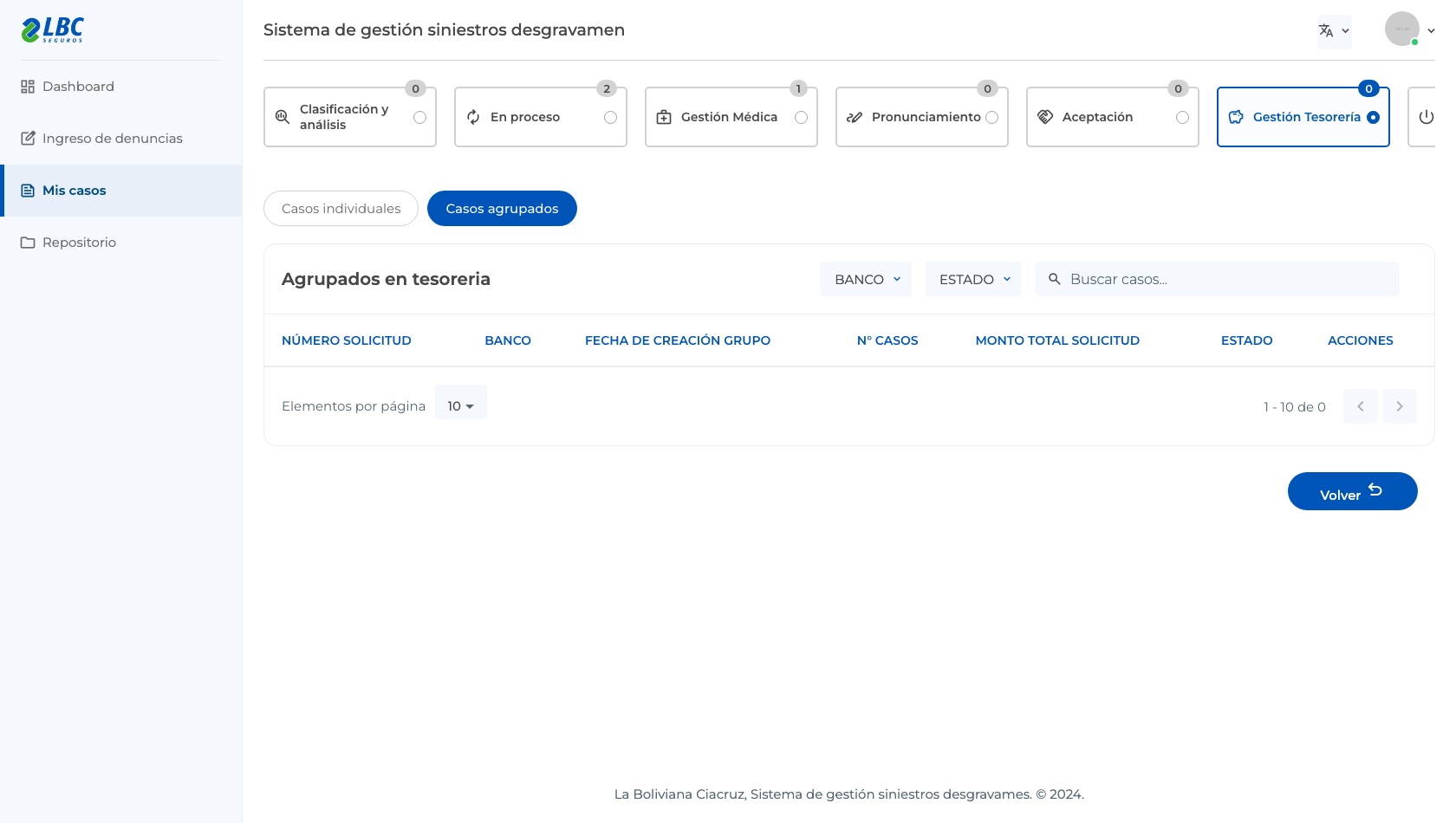Click the LBC Seguros logo
This screenshot has width=1456, height=823.
pyautogui.click(x=53, y=29)
